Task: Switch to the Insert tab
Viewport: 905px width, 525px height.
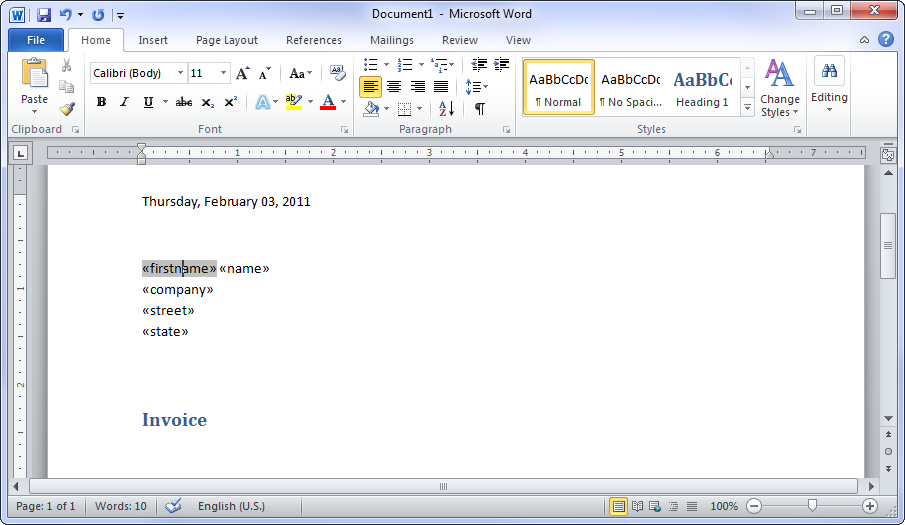Action: coord(153,40)
